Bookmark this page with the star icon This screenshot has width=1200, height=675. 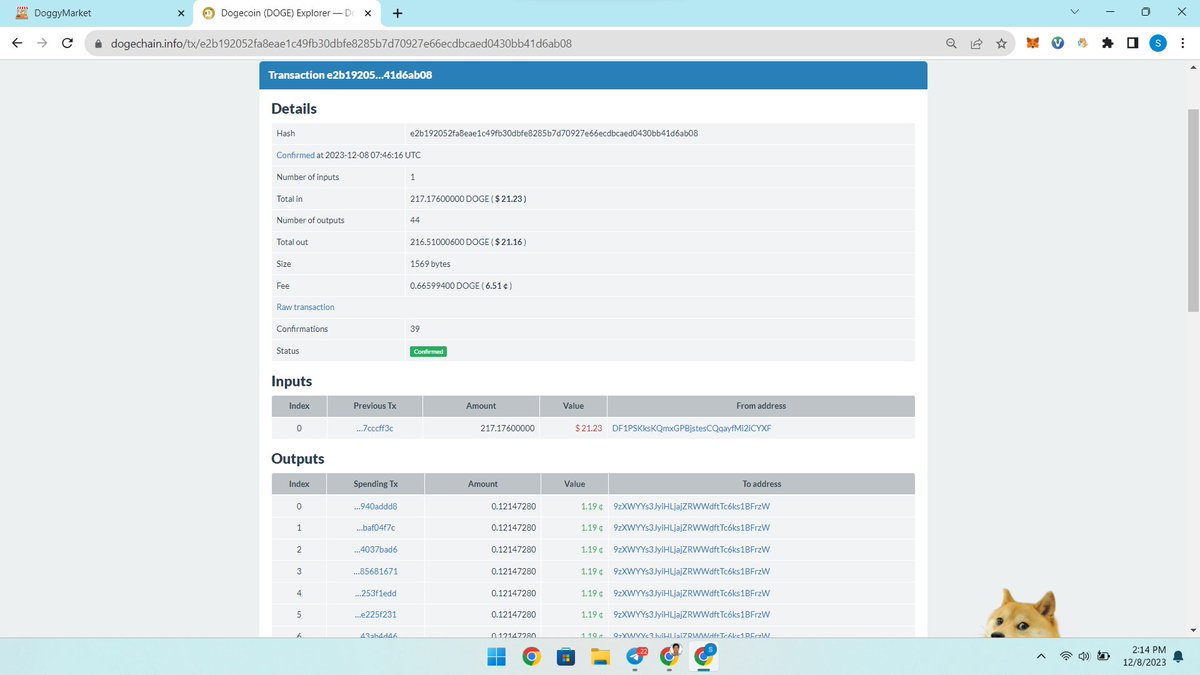1001,44
